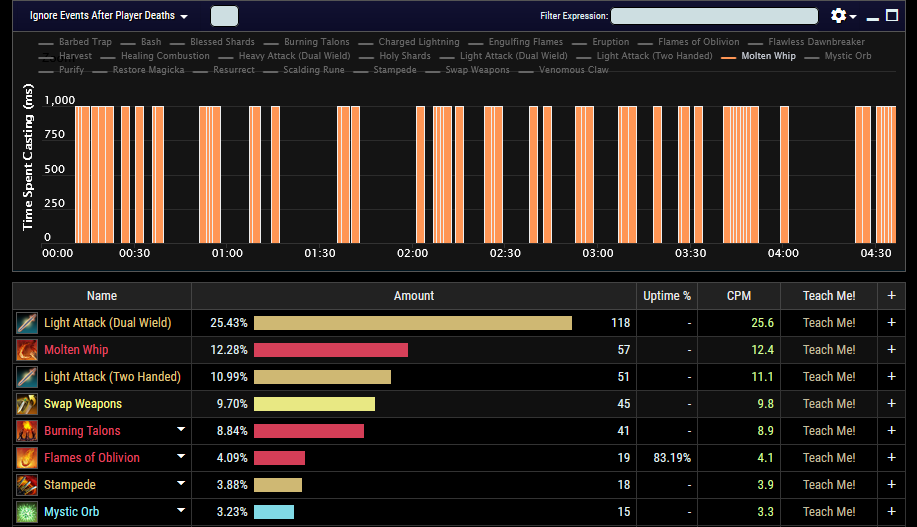This screenshot has height=527, width=917.
Task: Open Light Attack (Dual Wield) ability link
Action: tap(108, 323)
